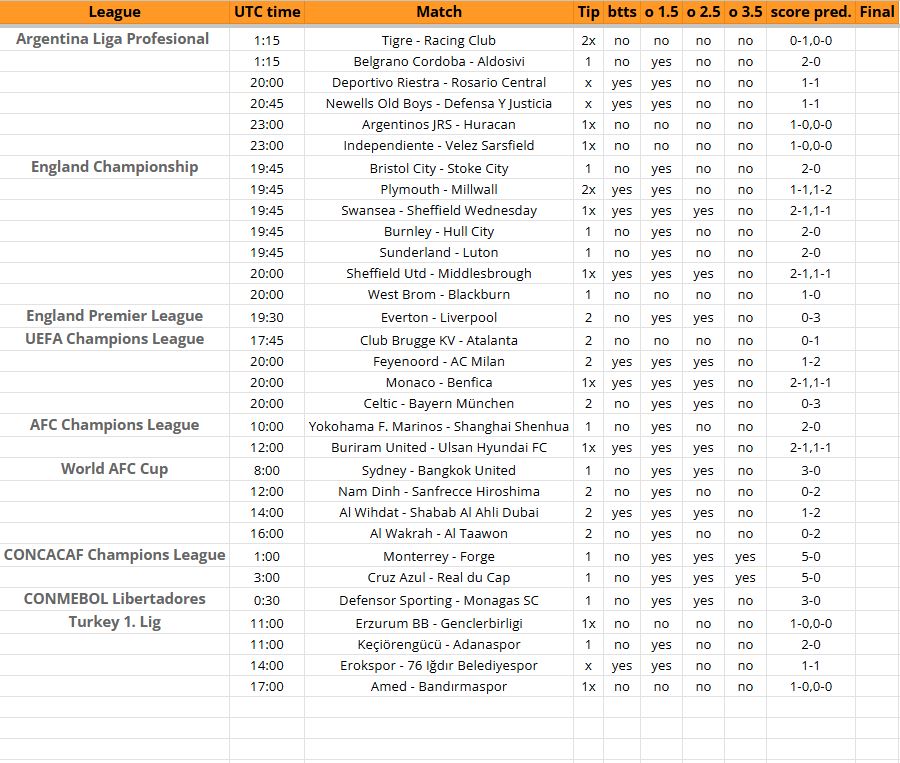Screen dimensions: 900x763
Task: Click the Feyenoord - AC Milan match
Action: click(439, 362)
